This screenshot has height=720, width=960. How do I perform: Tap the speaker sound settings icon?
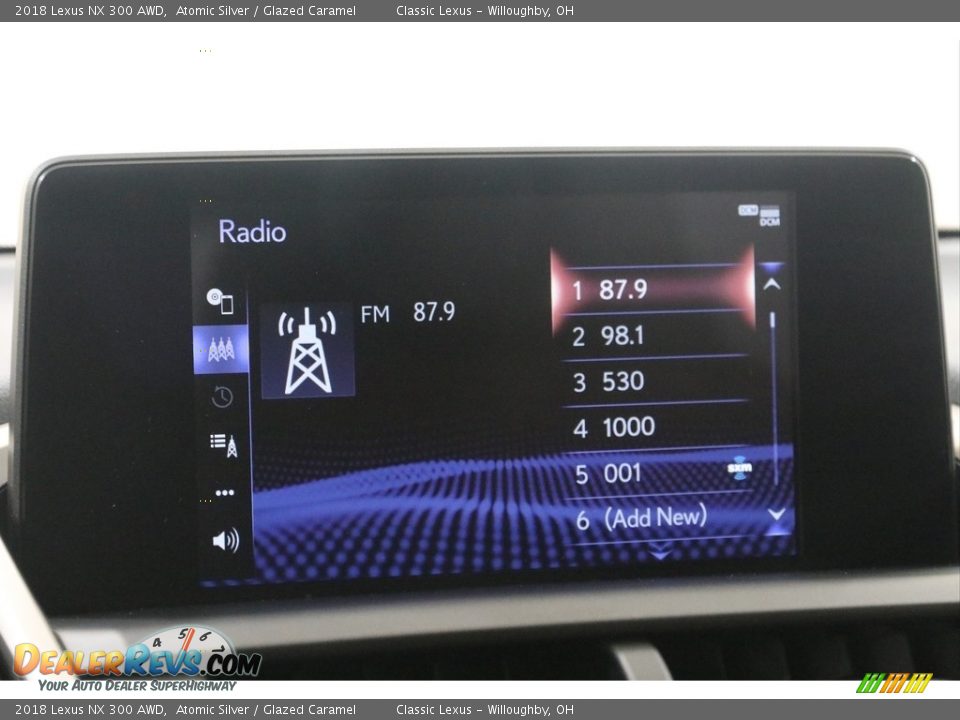225,540
